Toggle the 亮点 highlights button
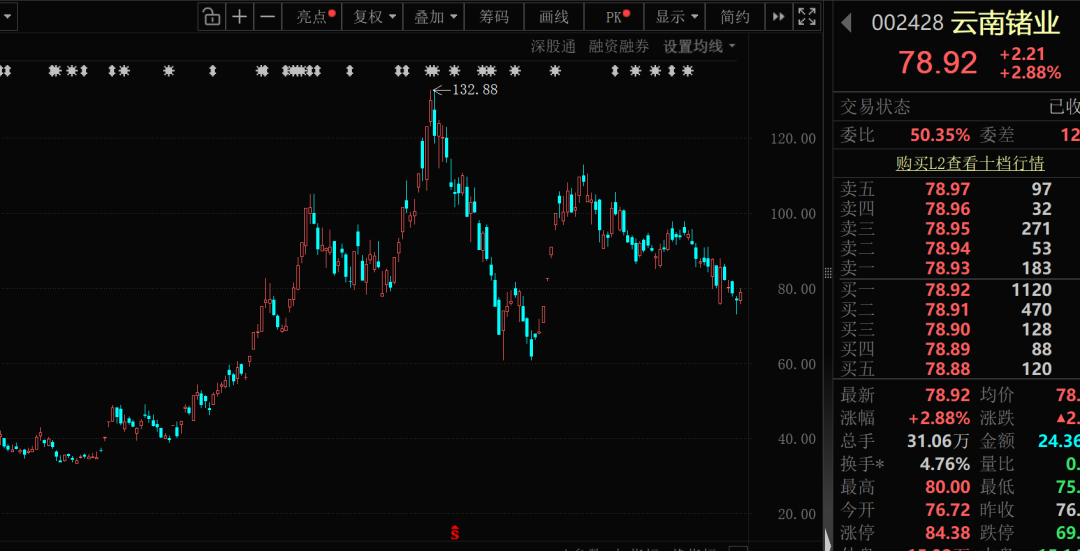The height and width of the screenshot is (551, 1080). tap(316, 17)
